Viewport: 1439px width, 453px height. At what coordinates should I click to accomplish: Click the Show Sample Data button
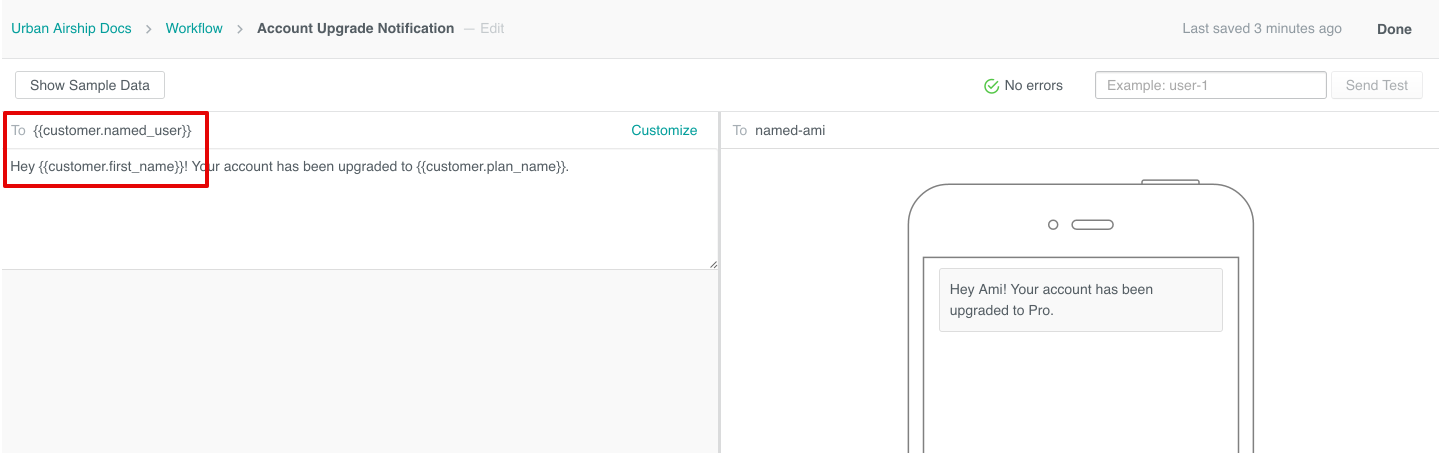click(x=90, y=85)
